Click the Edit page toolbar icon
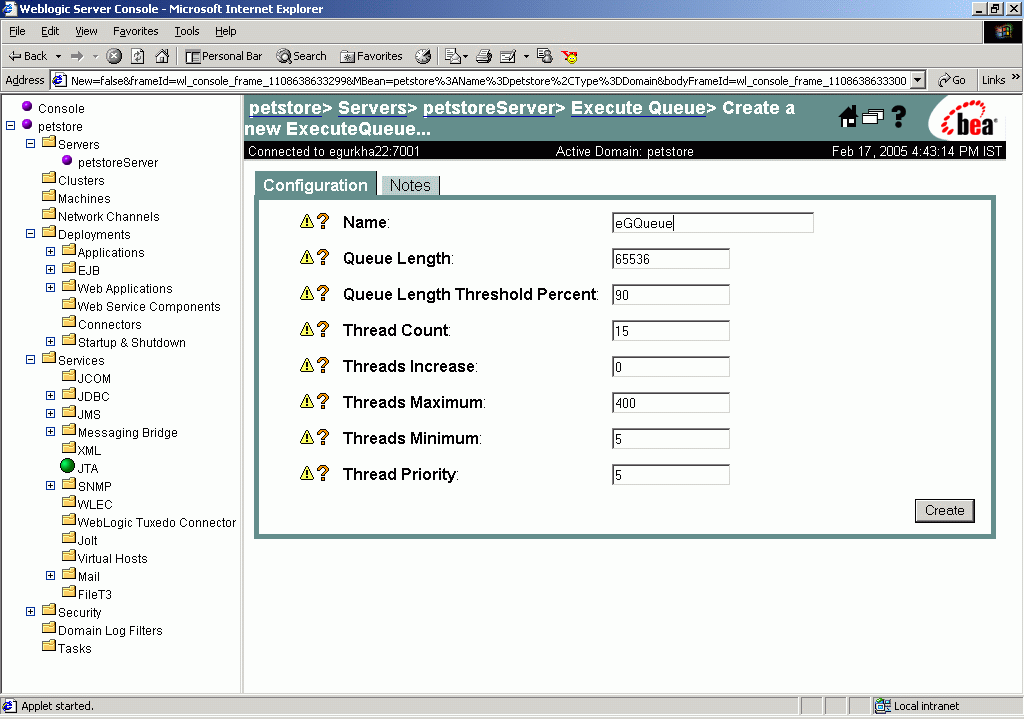Viewport: 1024px width, 719px height. [x=508, y=56]
